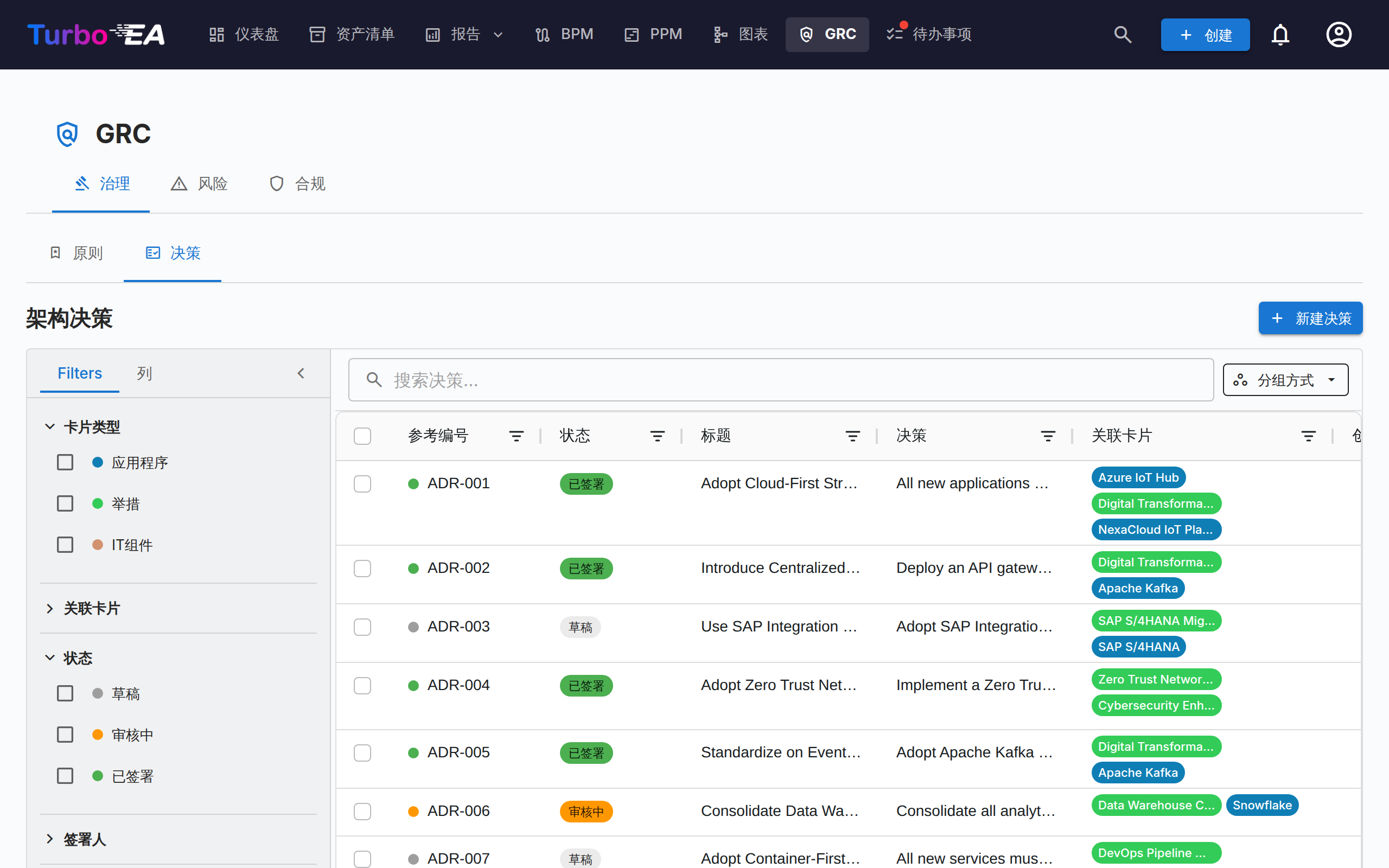Select the ADR-001 row checkbox
1389x868 pixels.
[362, 484]
